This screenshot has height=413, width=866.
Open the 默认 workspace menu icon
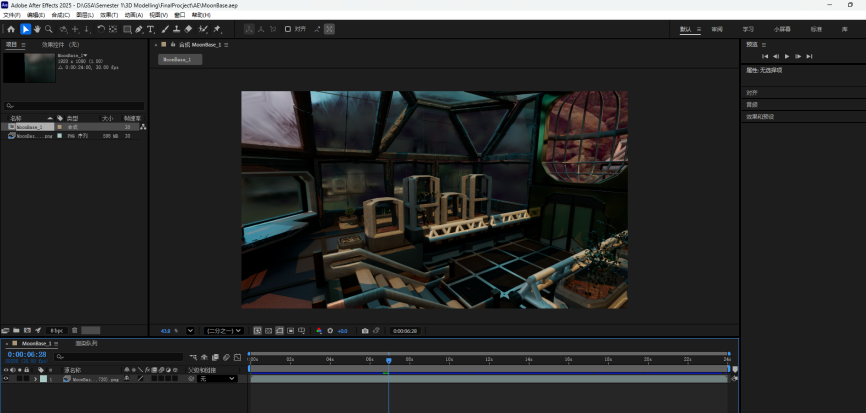pyautogui.click(x=699, y=29)
